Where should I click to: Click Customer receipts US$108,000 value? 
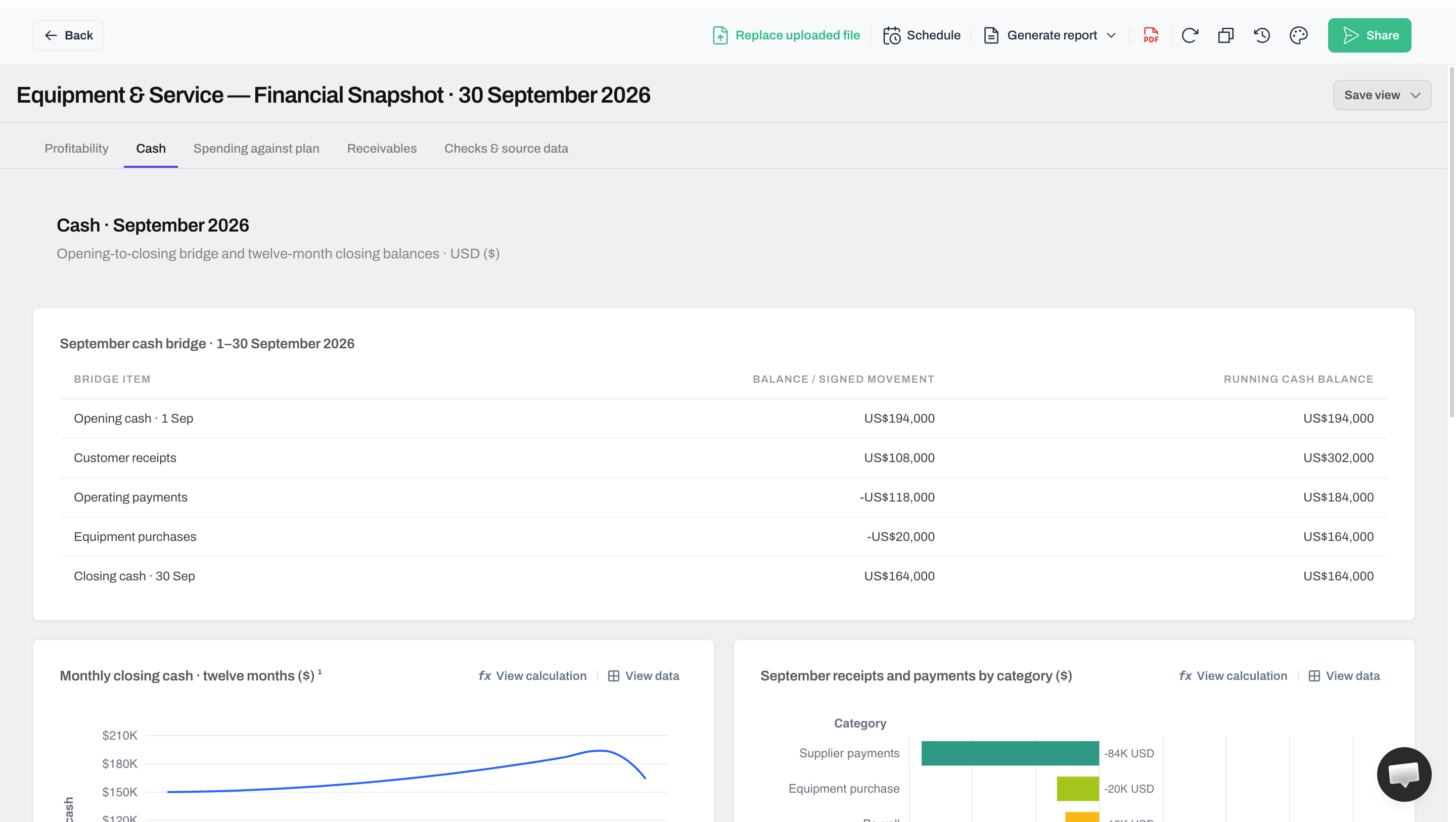click(899, 458)
